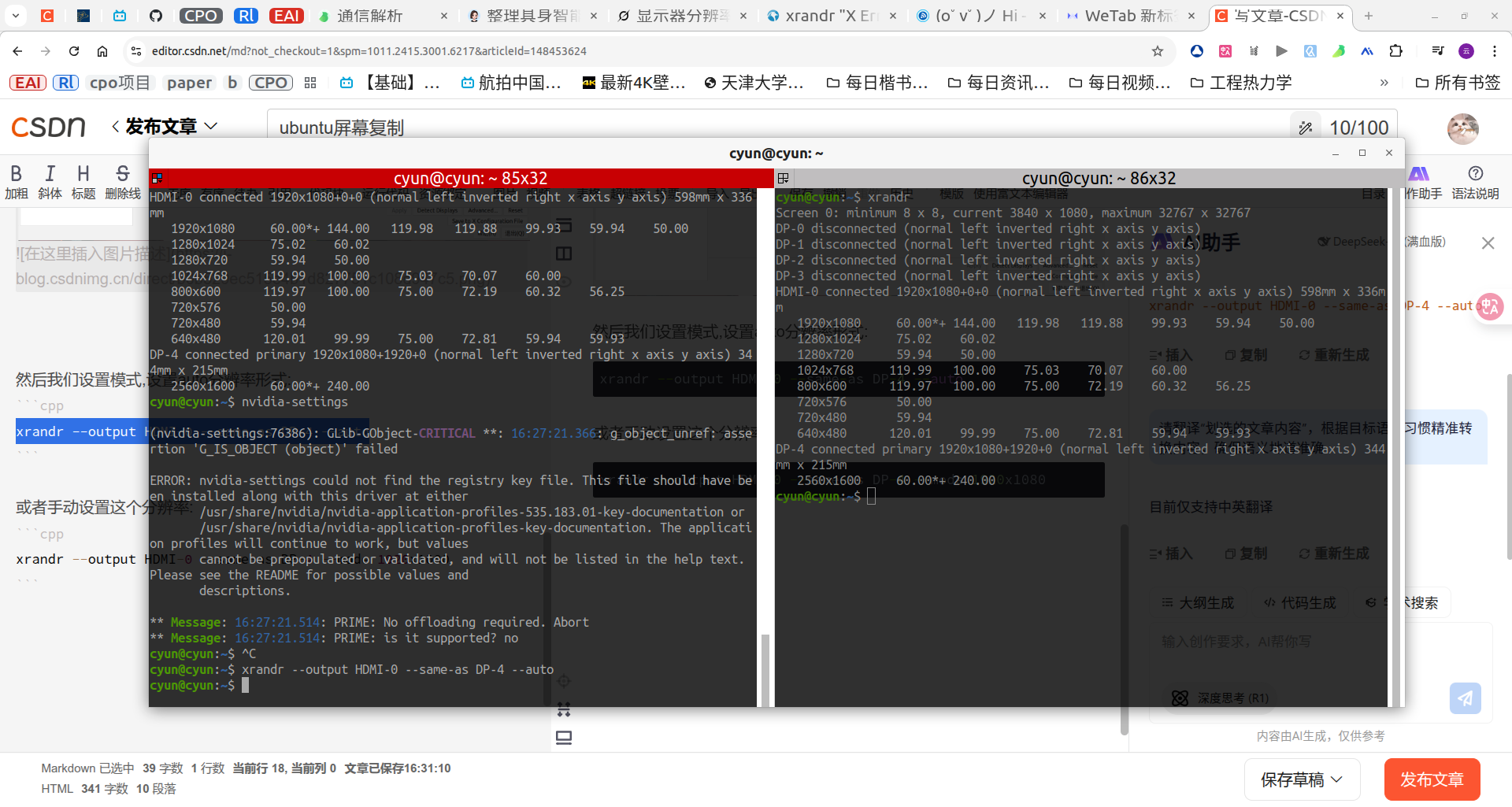Click the orange 发布文章 button
This screenshot has width=1512, height=807.
point(1432,779)
